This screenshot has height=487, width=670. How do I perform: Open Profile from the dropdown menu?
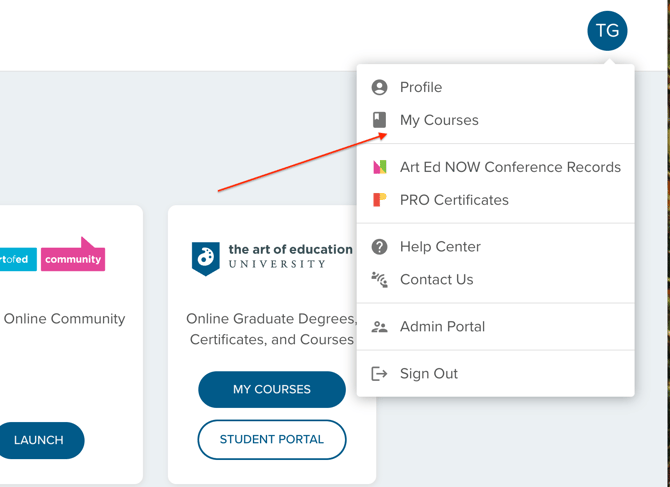pos(421,87)
